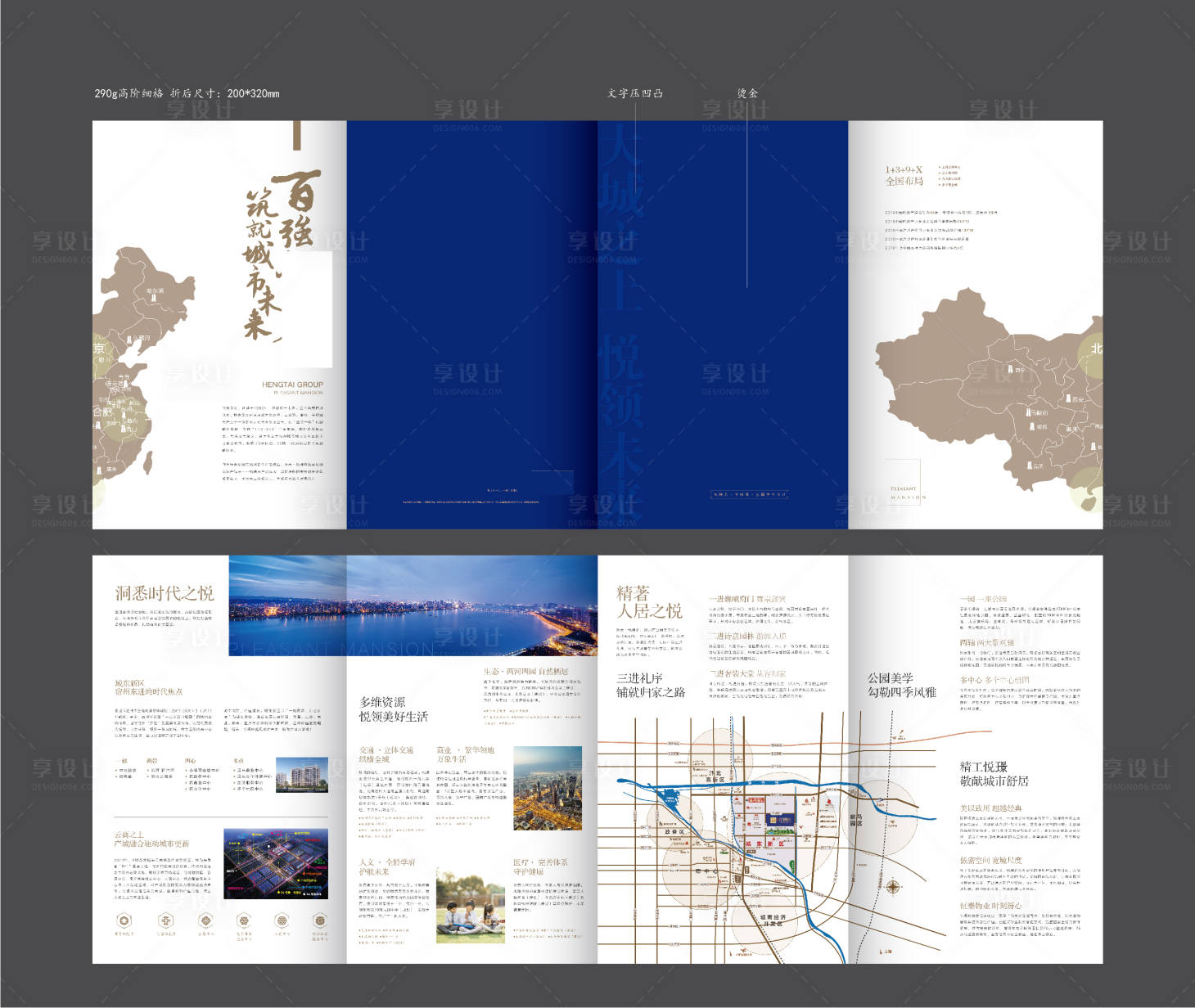Click the '新马园区' label on location map
The width and height of the screenshot is (1195, 1008).
(856, 819)
